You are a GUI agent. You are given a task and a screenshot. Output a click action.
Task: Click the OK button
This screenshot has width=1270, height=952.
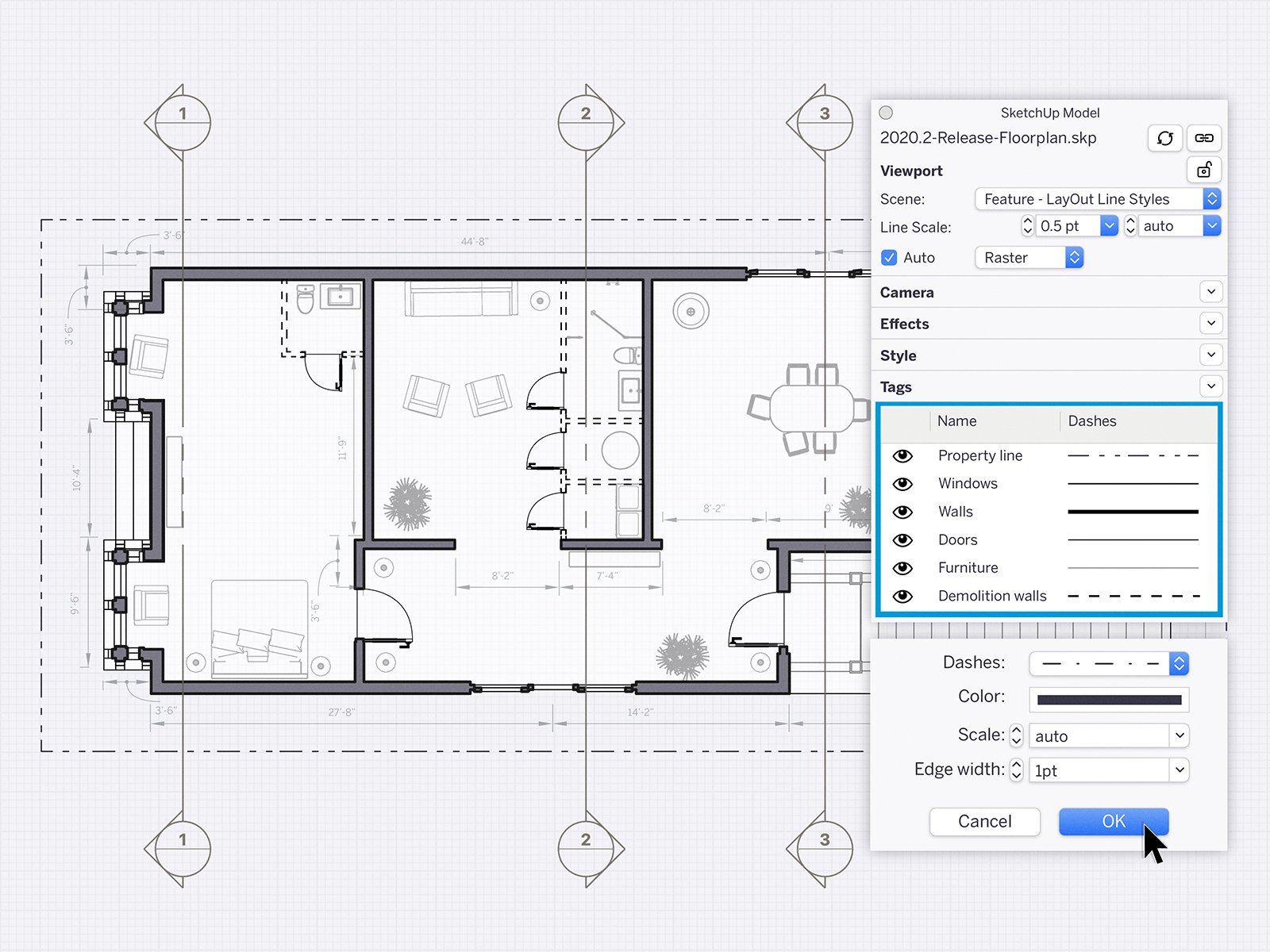pos(1112,822)
